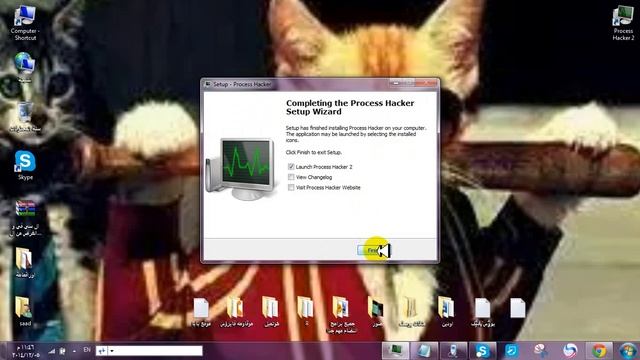Select the dark video folder icon

[x=376, y=312]
